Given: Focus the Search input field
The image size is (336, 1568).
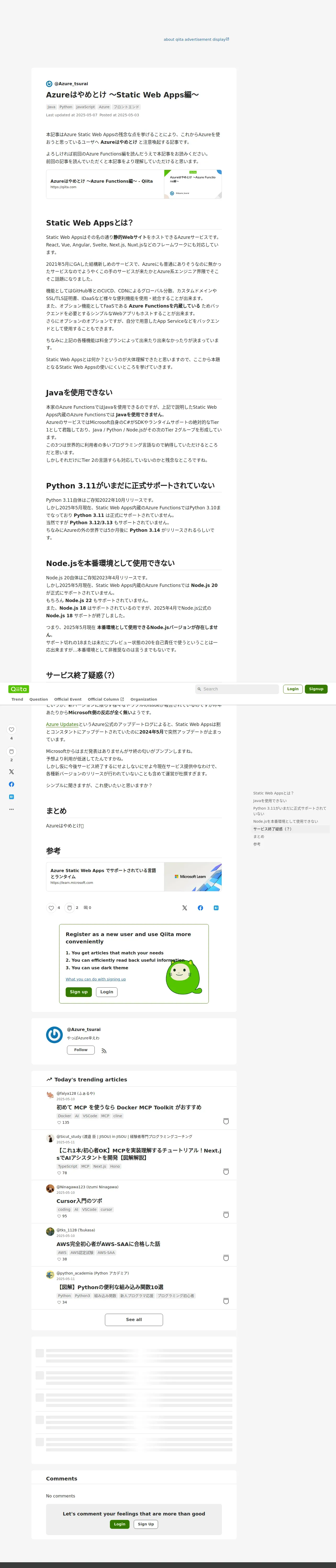Looking at the screenshot, I should tap(237, 689).
